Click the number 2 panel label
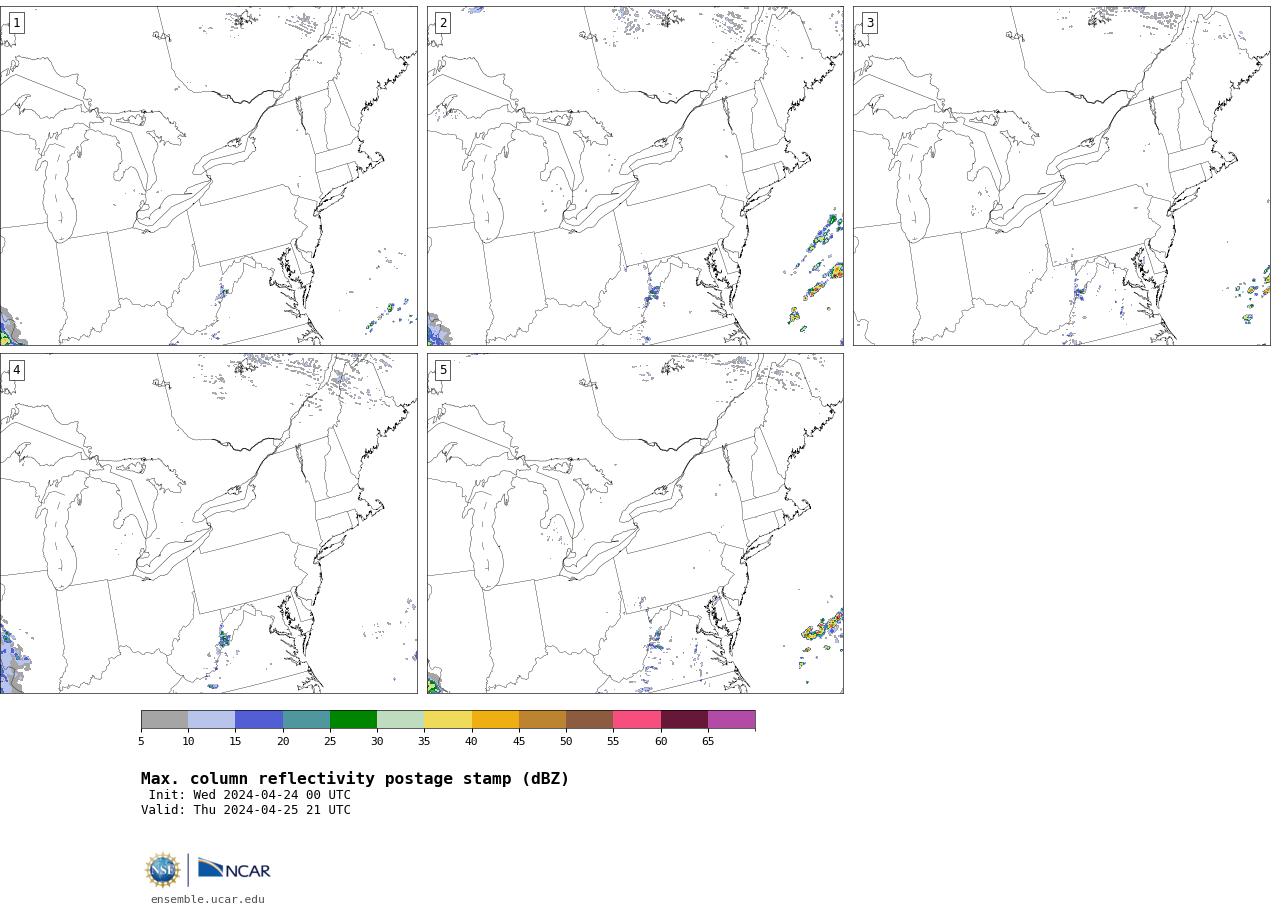 443,23
